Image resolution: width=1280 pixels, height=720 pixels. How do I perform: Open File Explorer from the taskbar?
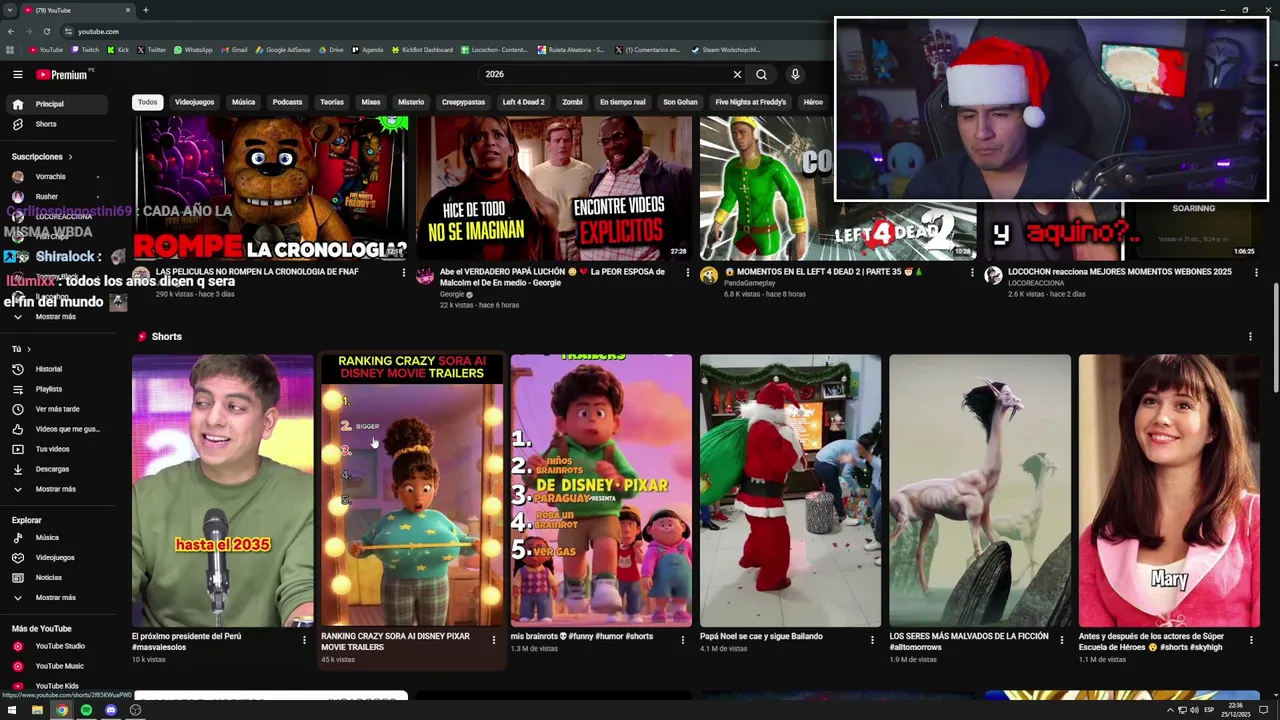point(37,710)
